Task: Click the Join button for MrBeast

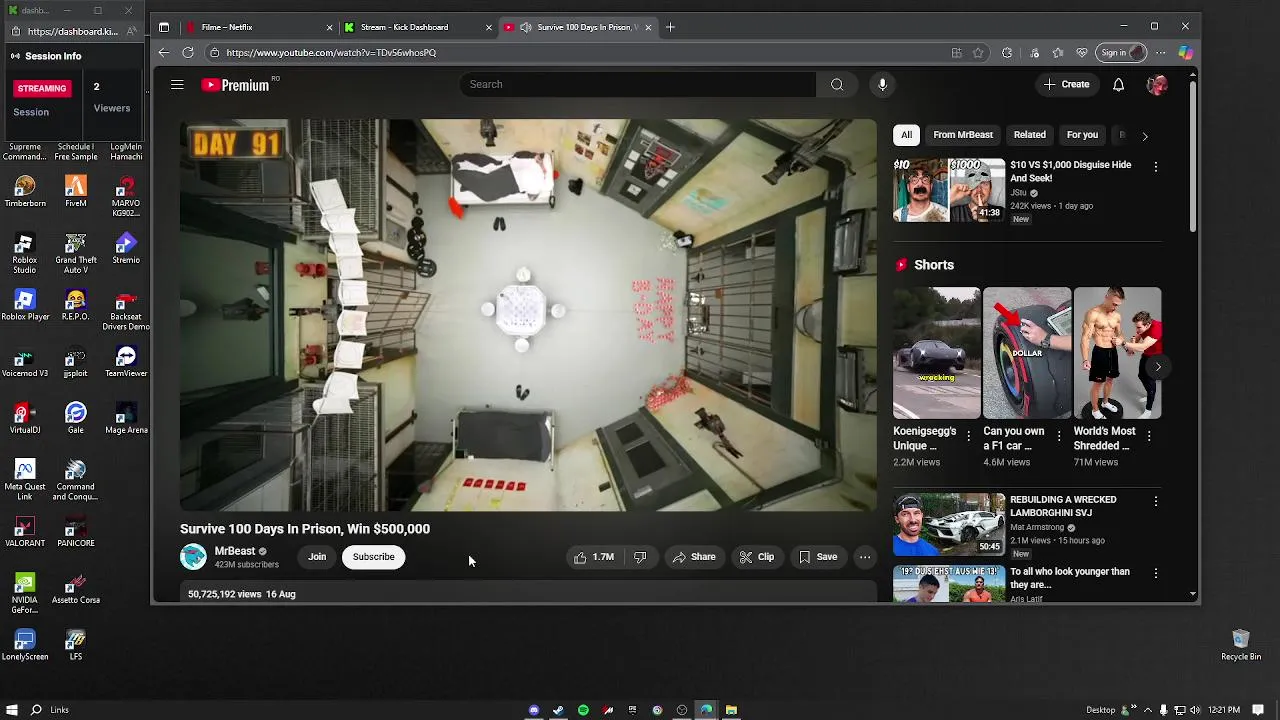Action: coord(317,557)
